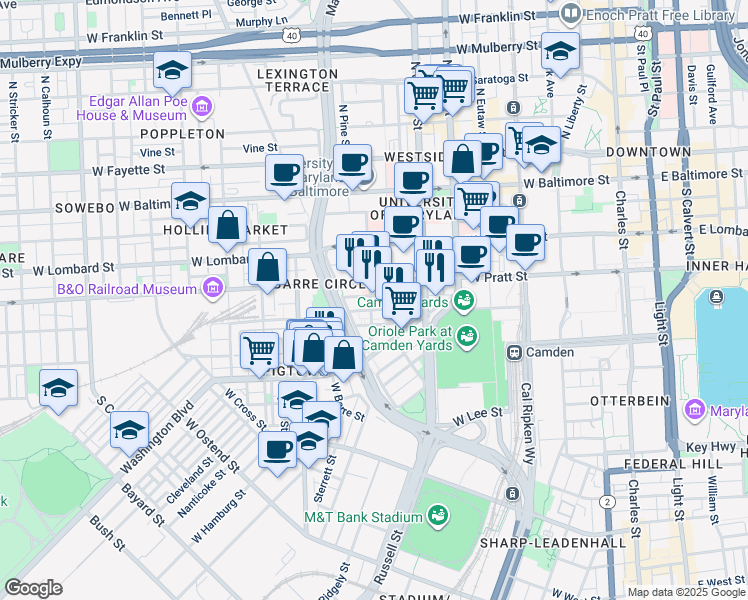Screen dimensions: 748x600
Task: Click the M&T Bank Stadium label
Action: point(364,517)
